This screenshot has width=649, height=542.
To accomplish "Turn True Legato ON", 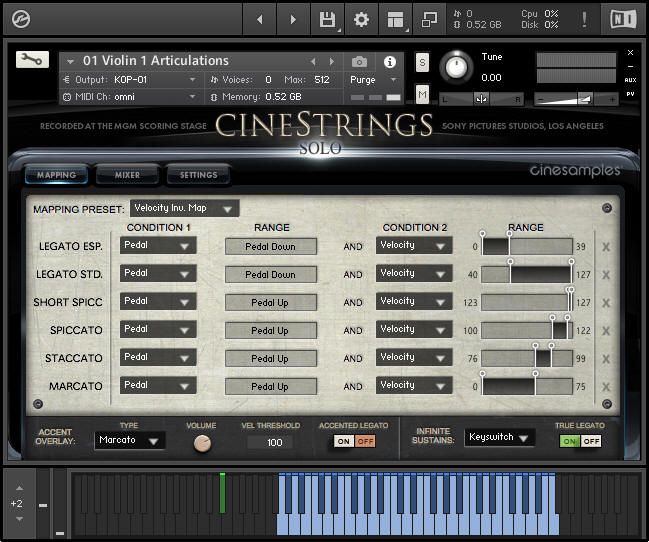I will pos(570,441).
